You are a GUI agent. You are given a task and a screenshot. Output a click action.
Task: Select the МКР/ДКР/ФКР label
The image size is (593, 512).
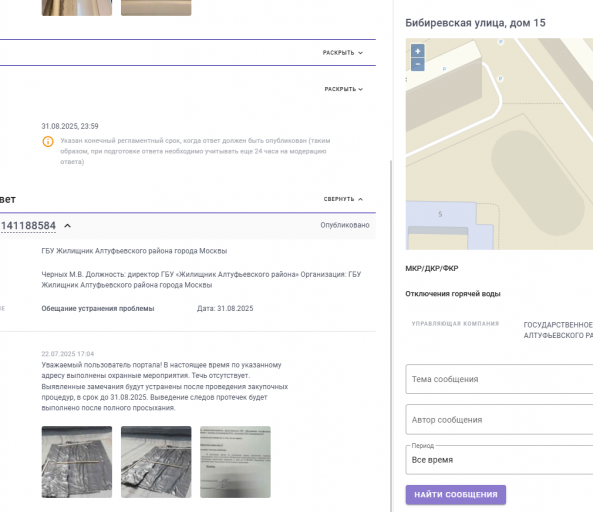432,268
